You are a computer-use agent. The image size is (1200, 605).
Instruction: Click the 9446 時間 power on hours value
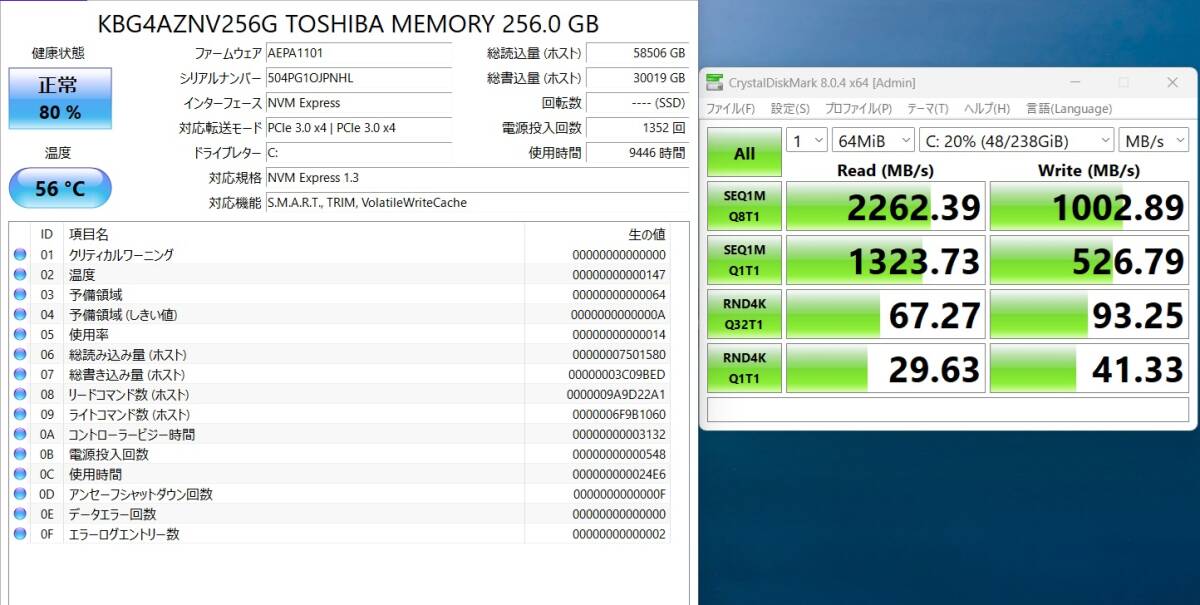pyautogui.click(x=637, y=153)
